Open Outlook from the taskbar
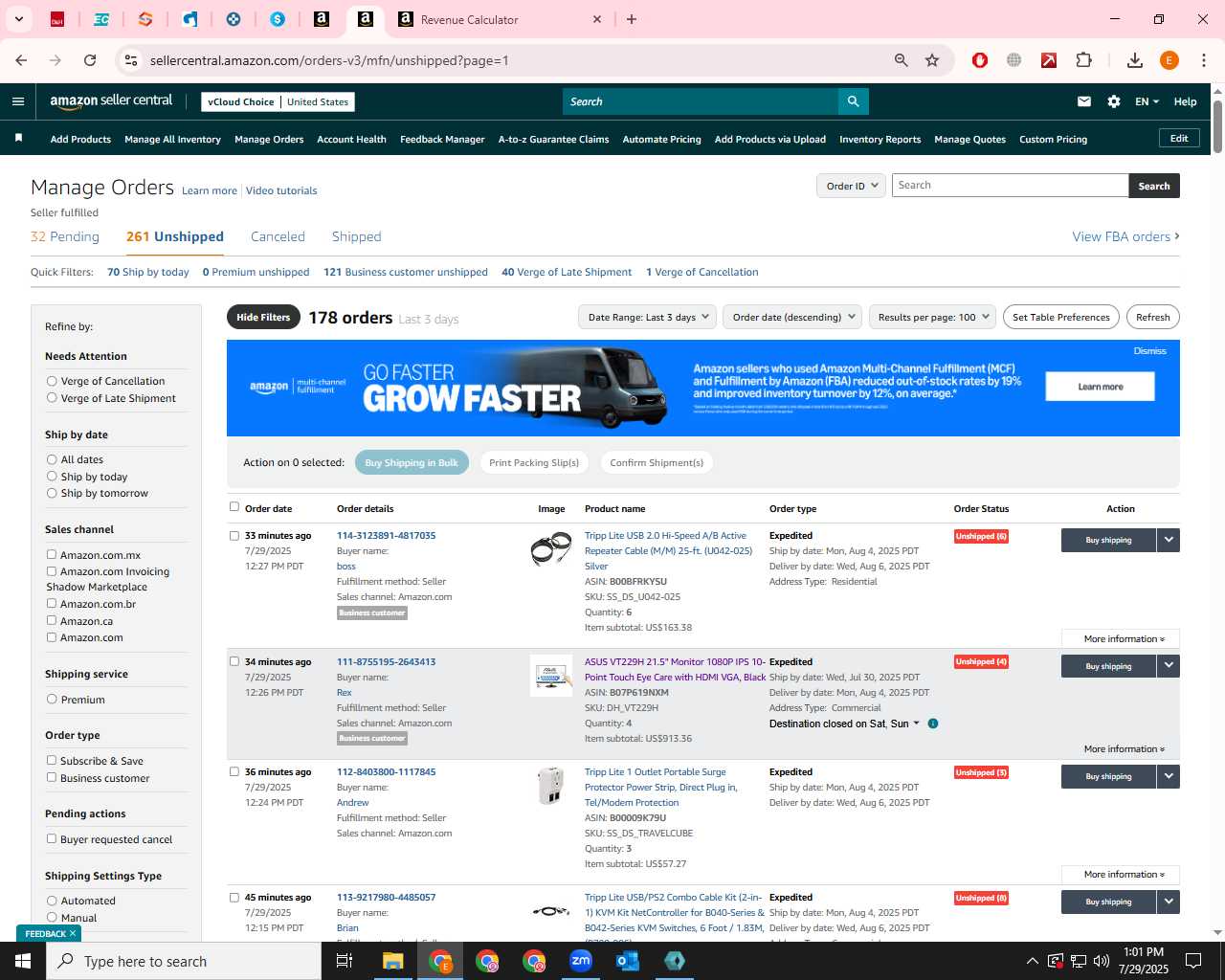The image size is (1225, 980). [x=628, y=961]
